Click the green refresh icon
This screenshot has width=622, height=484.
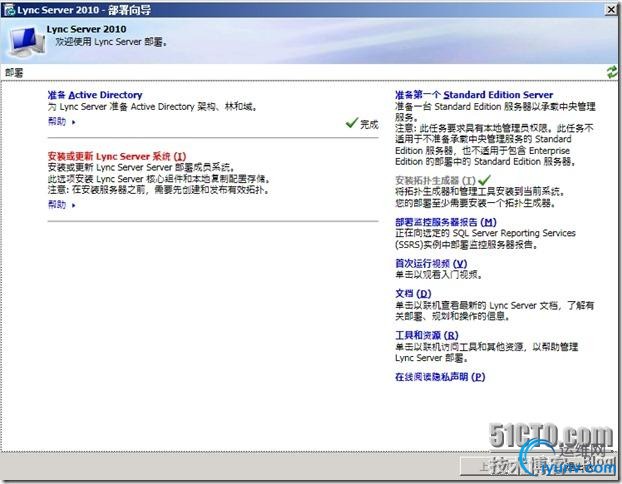point(612,73)
